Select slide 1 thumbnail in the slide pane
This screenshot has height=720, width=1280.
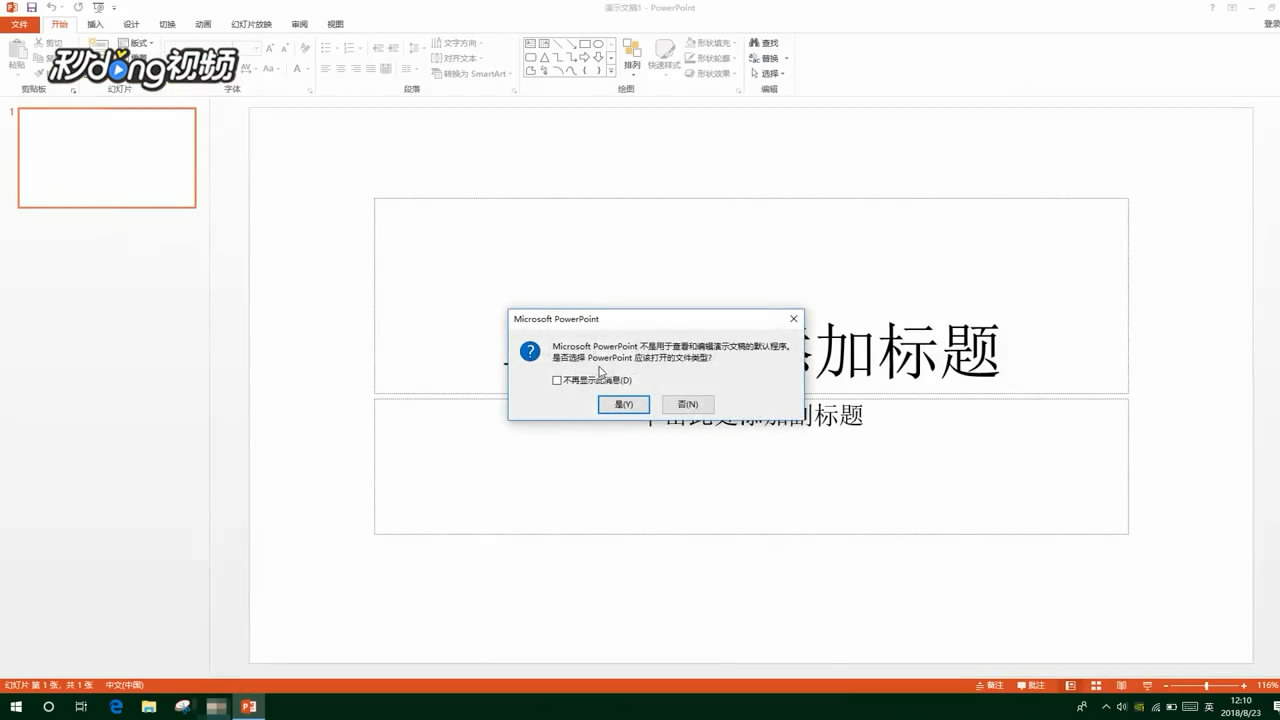[107, 158]
